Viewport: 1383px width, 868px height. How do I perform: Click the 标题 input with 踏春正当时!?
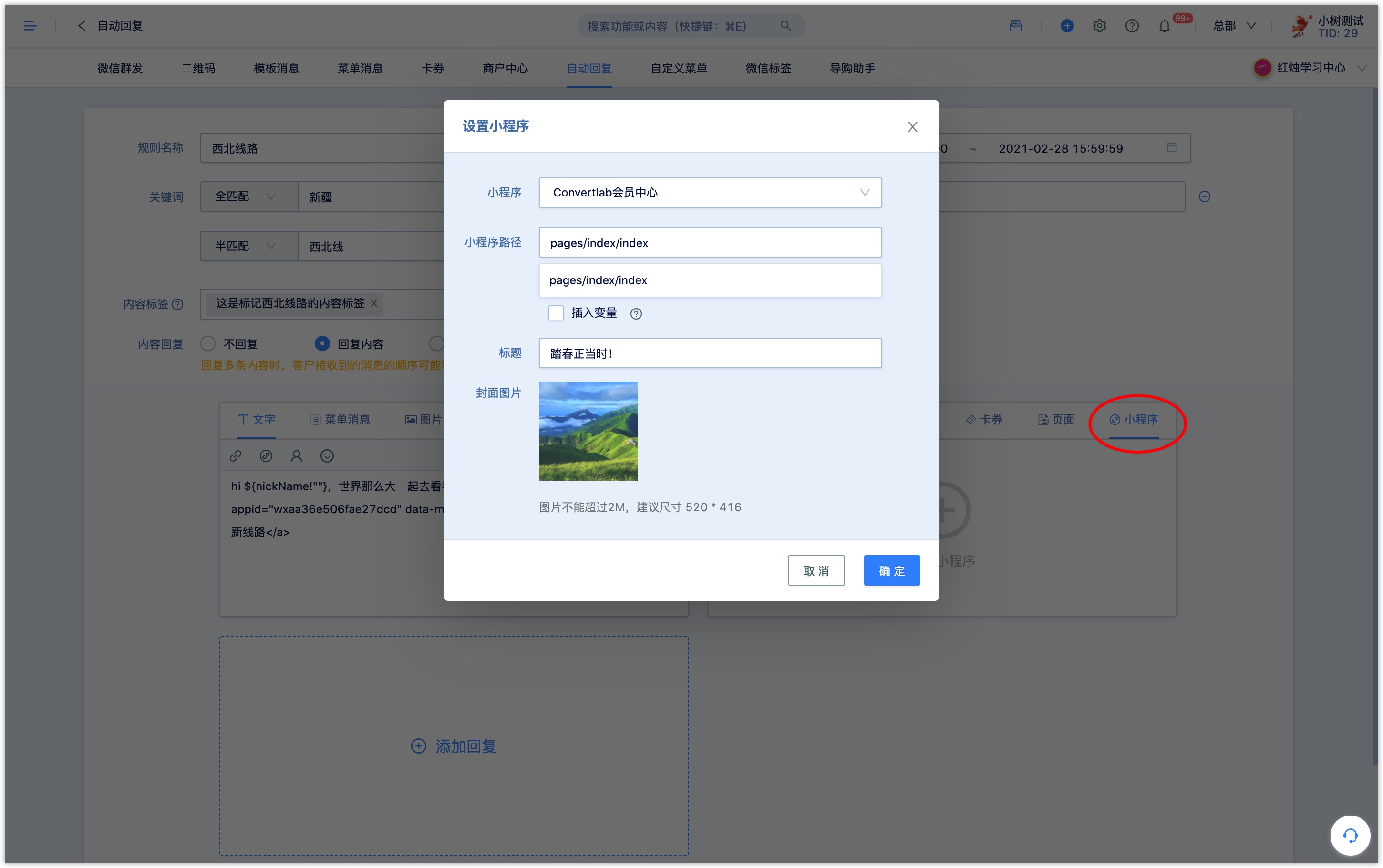(x=710, y=353)
